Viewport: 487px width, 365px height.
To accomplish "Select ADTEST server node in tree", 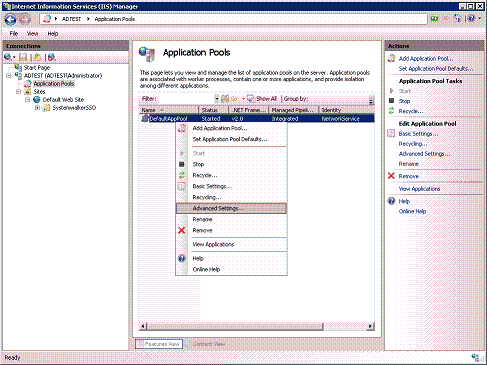I will point(63,76).
